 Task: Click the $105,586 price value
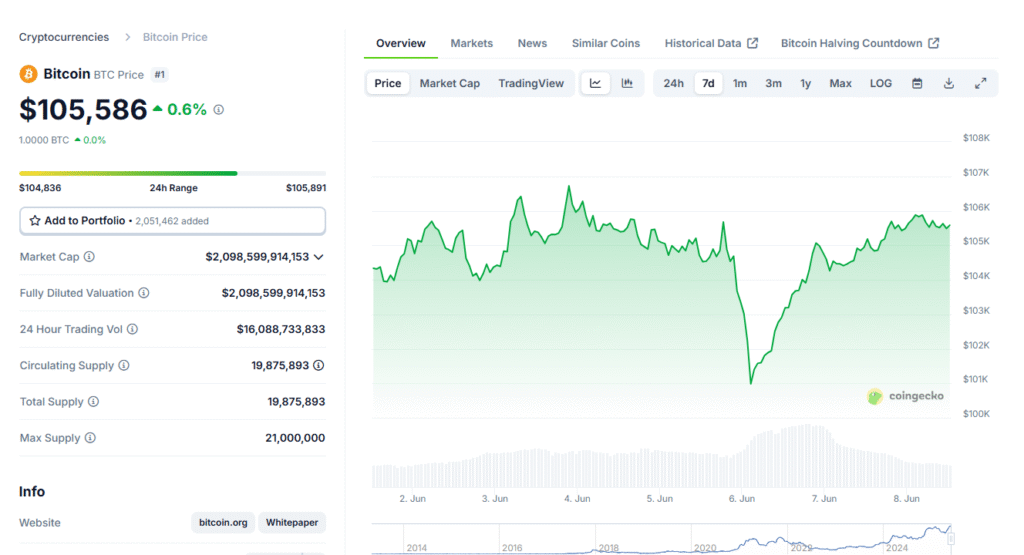click(x=83, y=110)
